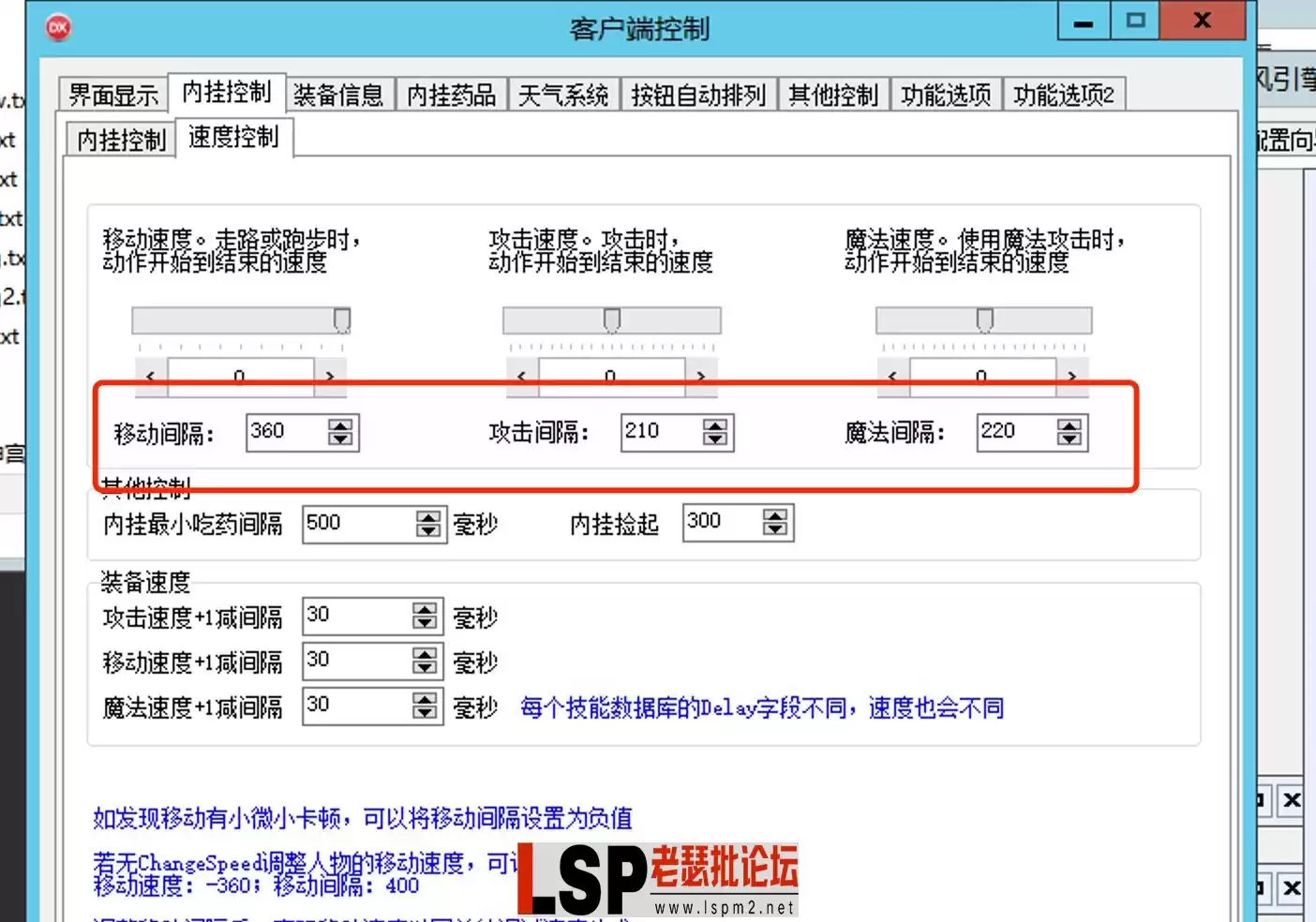Click the 装备速度 group title

[145, 582]
